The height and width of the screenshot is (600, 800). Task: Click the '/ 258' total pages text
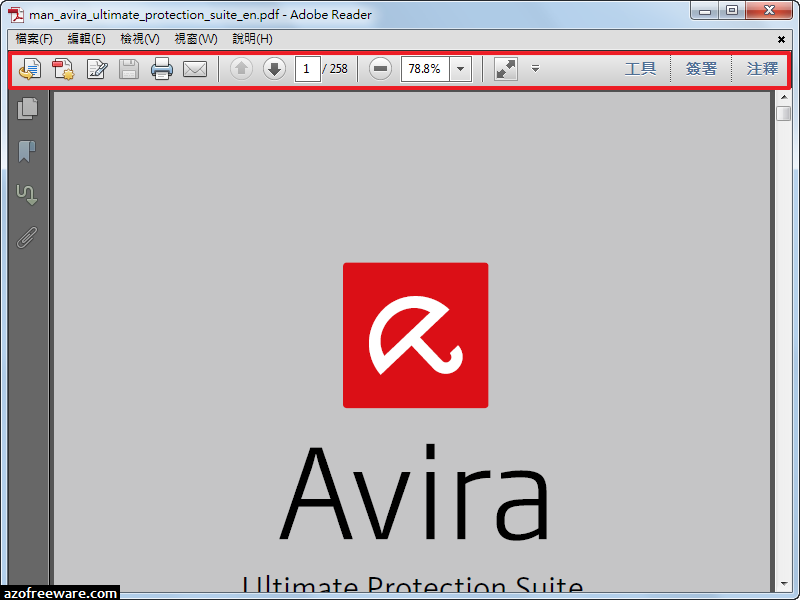tap(335, 69)
